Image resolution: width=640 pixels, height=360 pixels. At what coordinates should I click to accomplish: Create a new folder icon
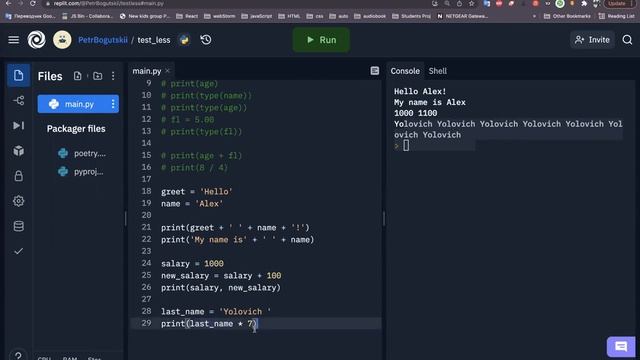tap(98, 76)
